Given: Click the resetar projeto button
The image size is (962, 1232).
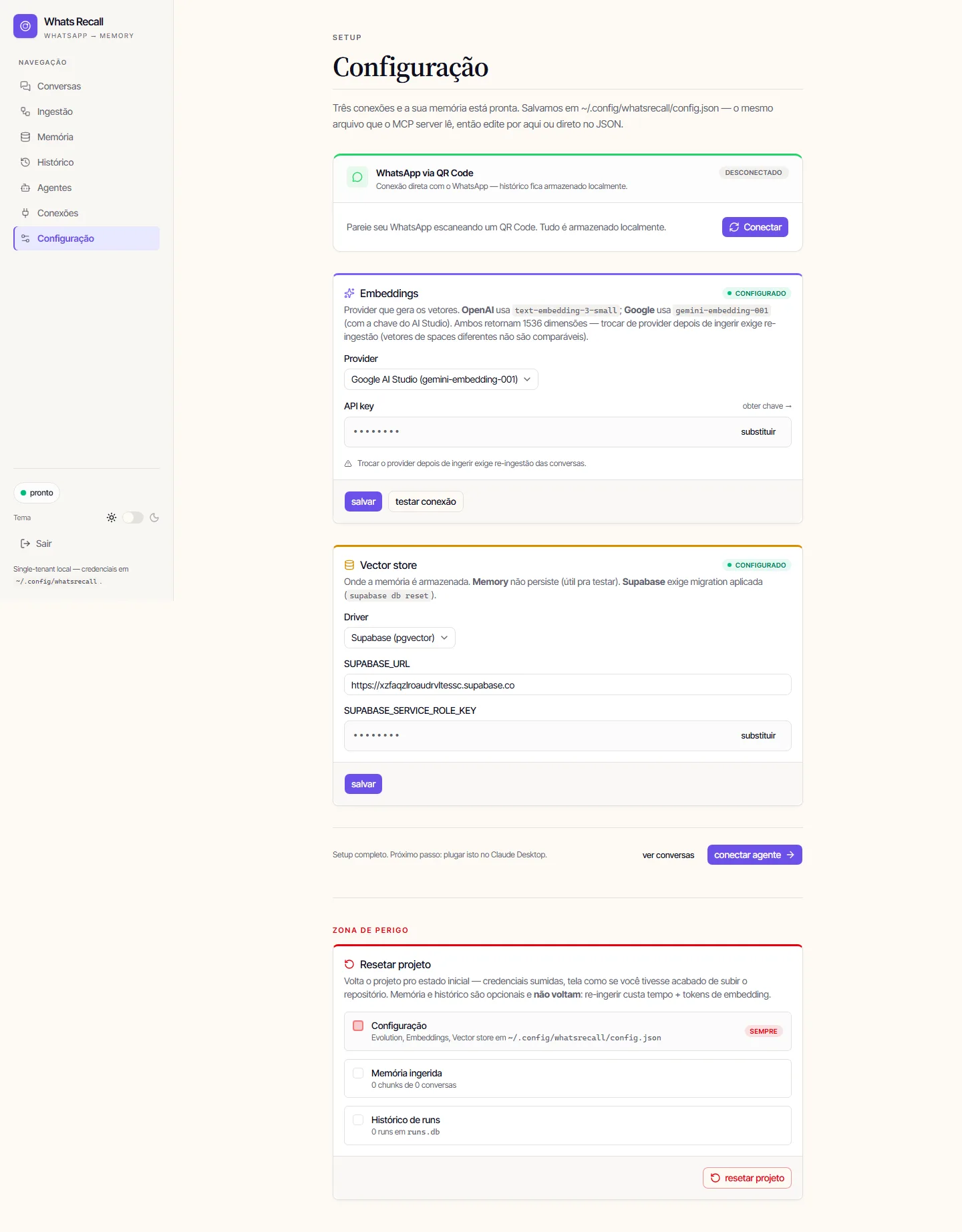Looking at the screenshot, I should [x=747, y=1178].
